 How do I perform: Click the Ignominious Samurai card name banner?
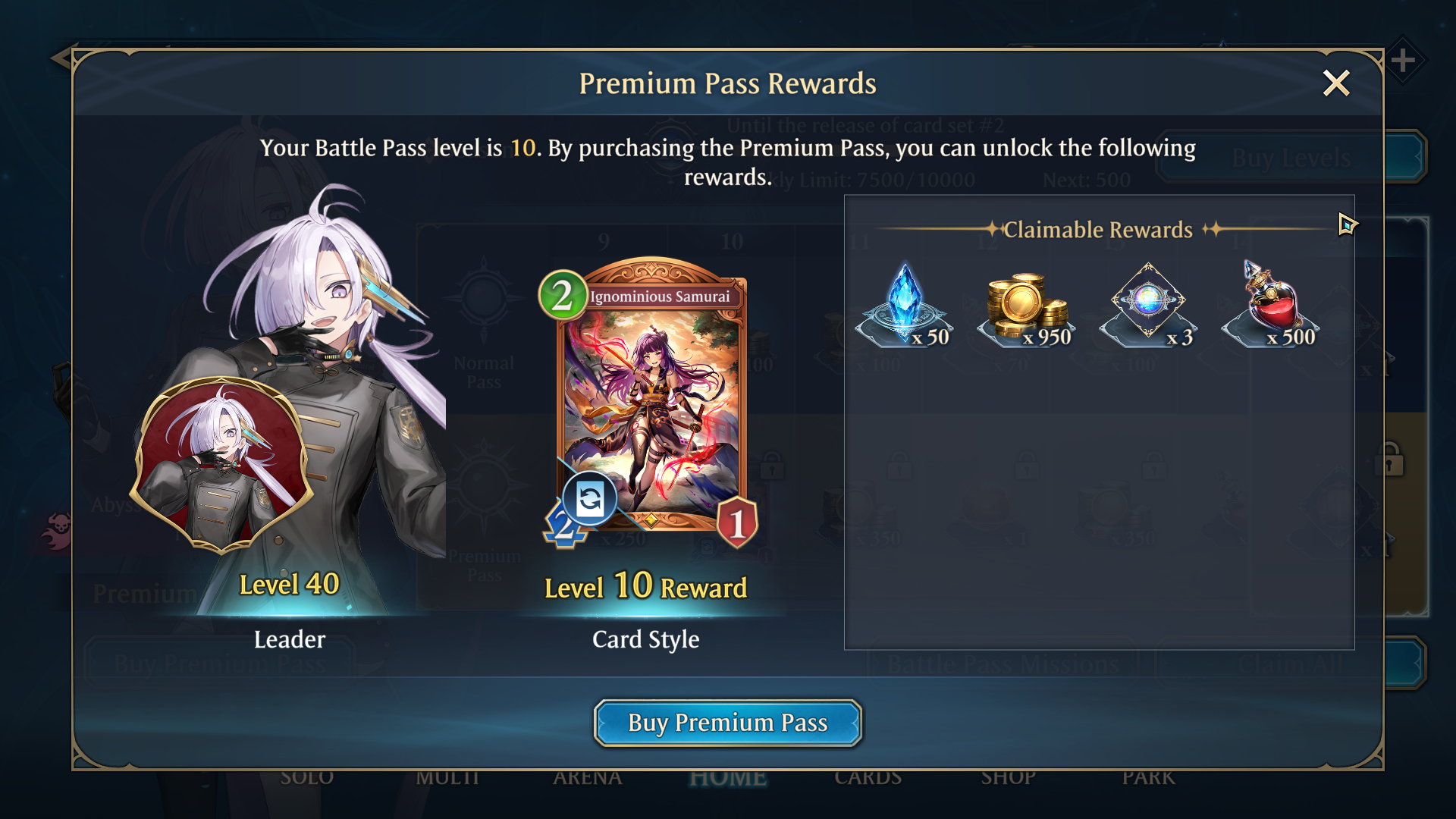[x=660, y=297]
